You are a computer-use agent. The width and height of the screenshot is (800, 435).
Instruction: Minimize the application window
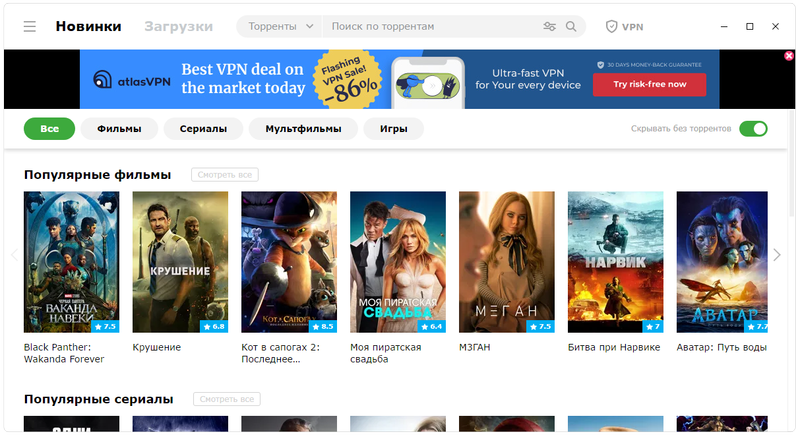[x=724, y=27]
